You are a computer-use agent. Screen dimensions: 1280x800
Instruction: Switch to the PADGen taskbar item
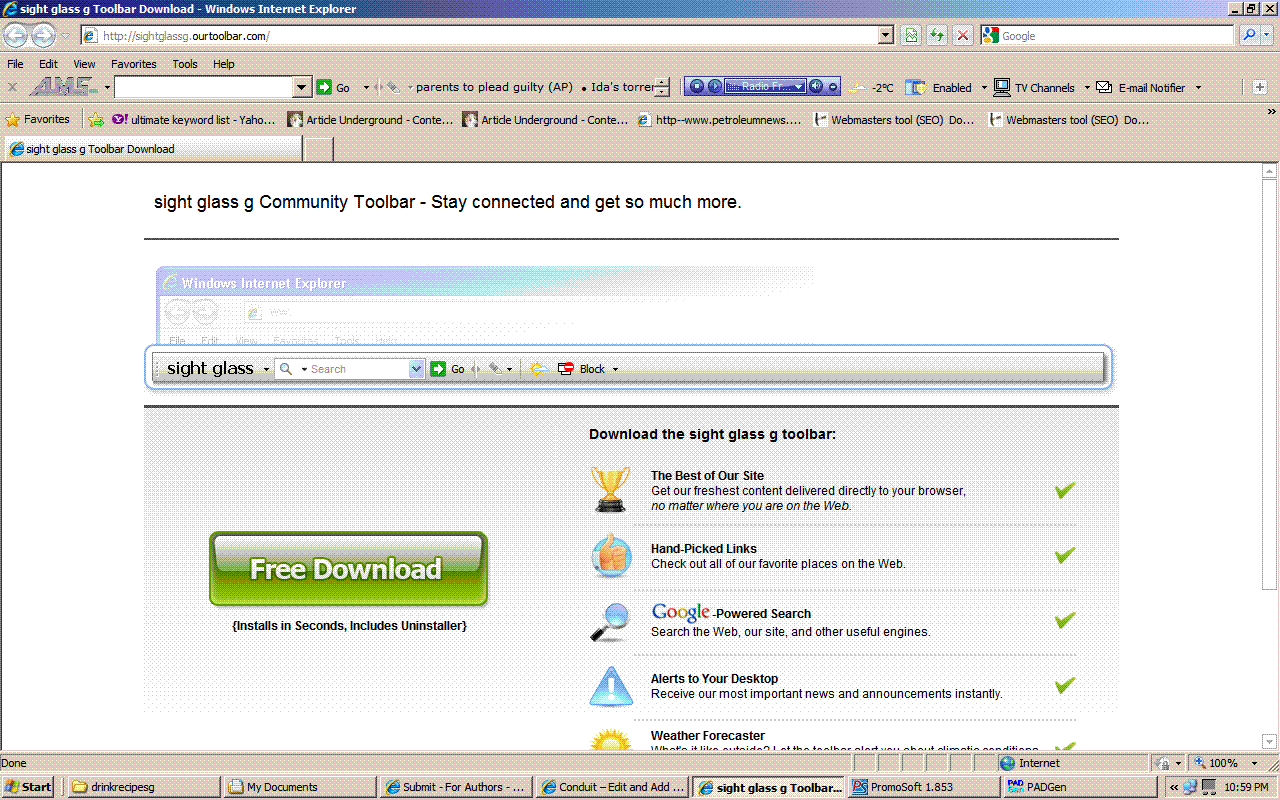point(1078,787)
